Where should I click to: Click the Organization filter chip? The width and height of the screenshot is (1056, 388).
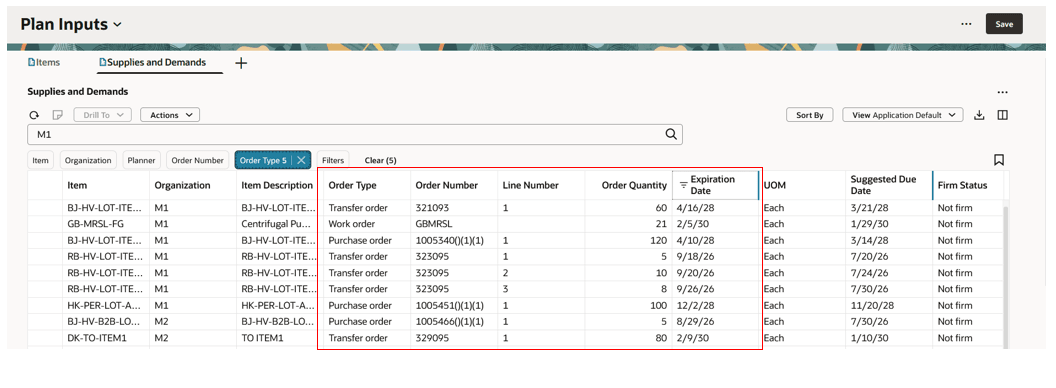click(x=89, y=160)
